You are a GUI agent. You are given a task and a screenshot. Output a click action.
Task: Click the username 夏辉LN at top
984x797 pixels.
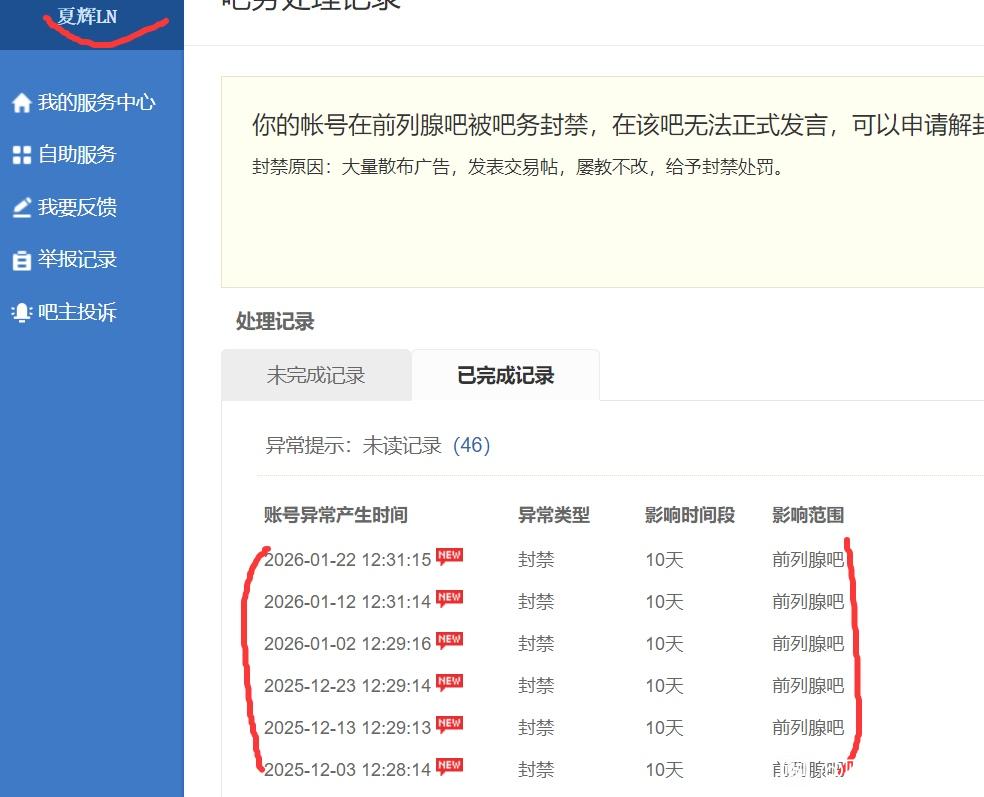click(x=87, y=17)
